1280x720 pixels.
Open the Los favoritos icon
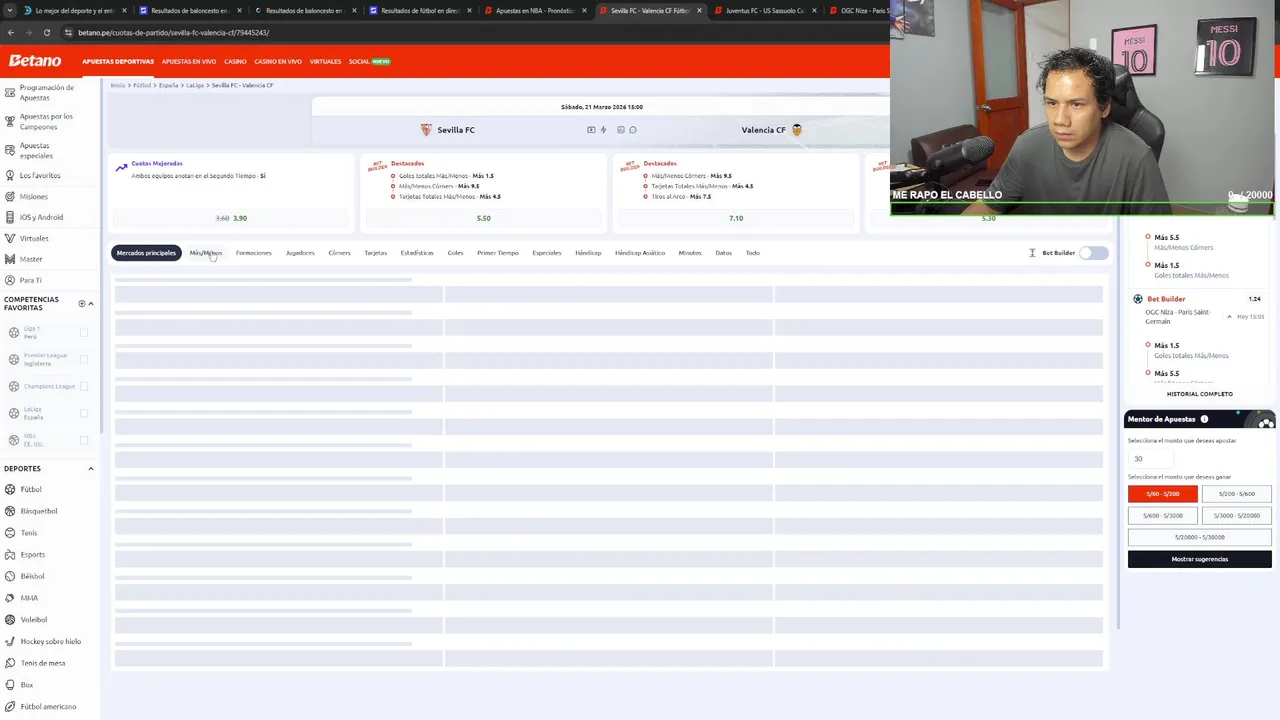tap(10, 175)
